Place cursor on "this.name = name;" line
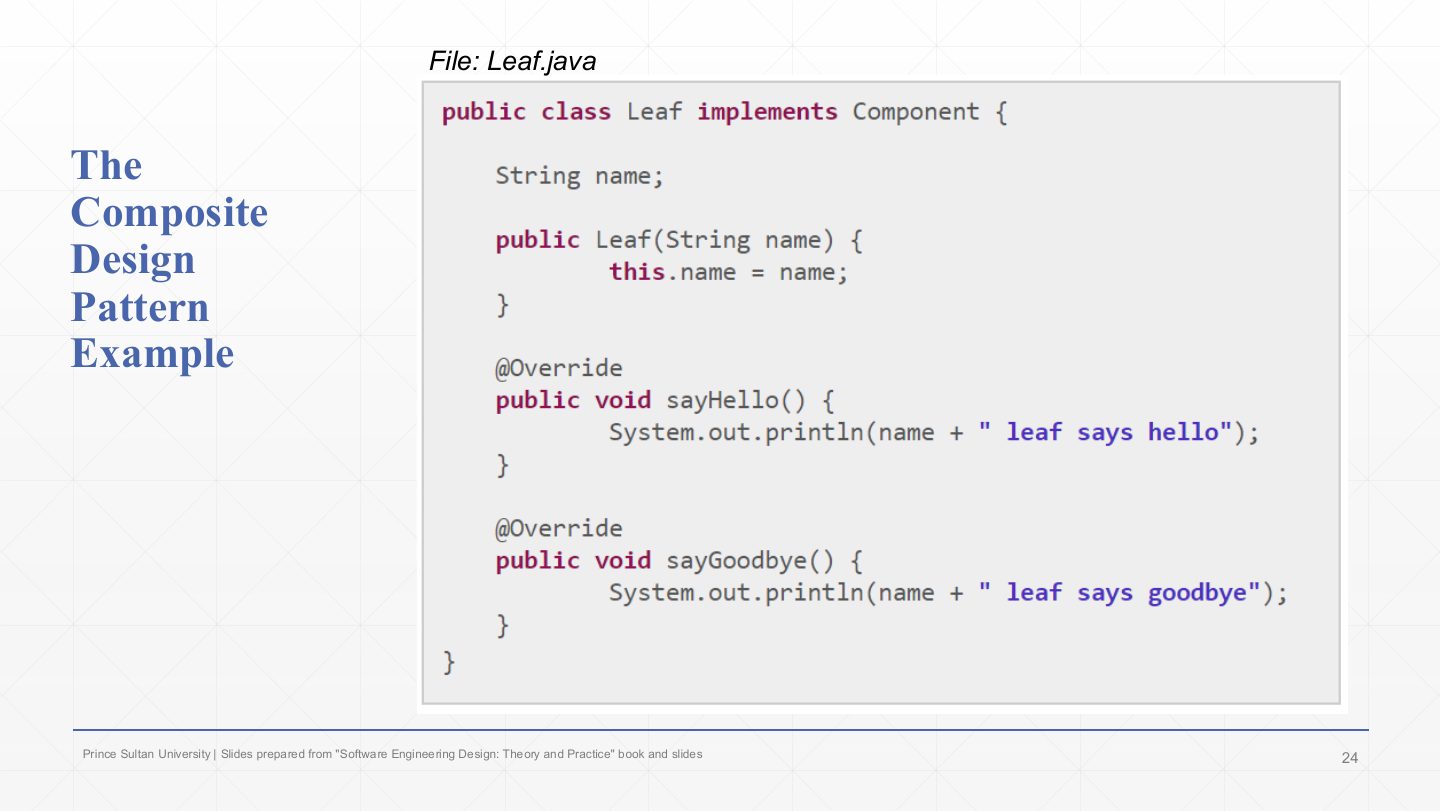1440x811 pixels. tap(728, 272)
